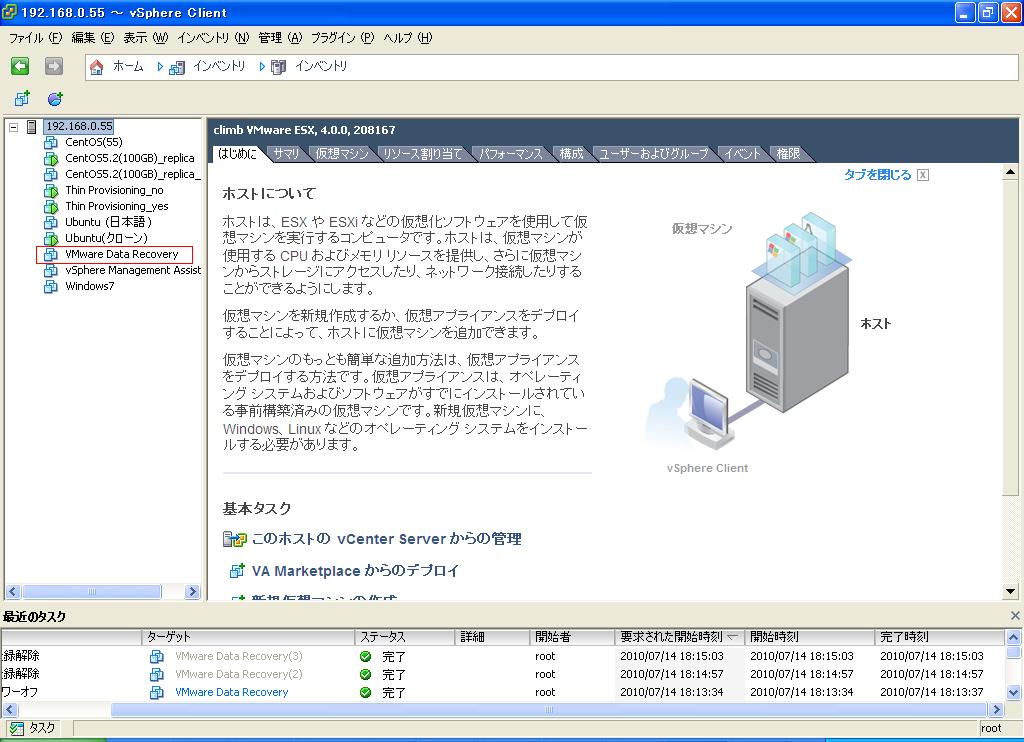Click the VMware Data Recovery VM icon in tree
Screen dimensions: 1024x742
(x=51, y=254)
